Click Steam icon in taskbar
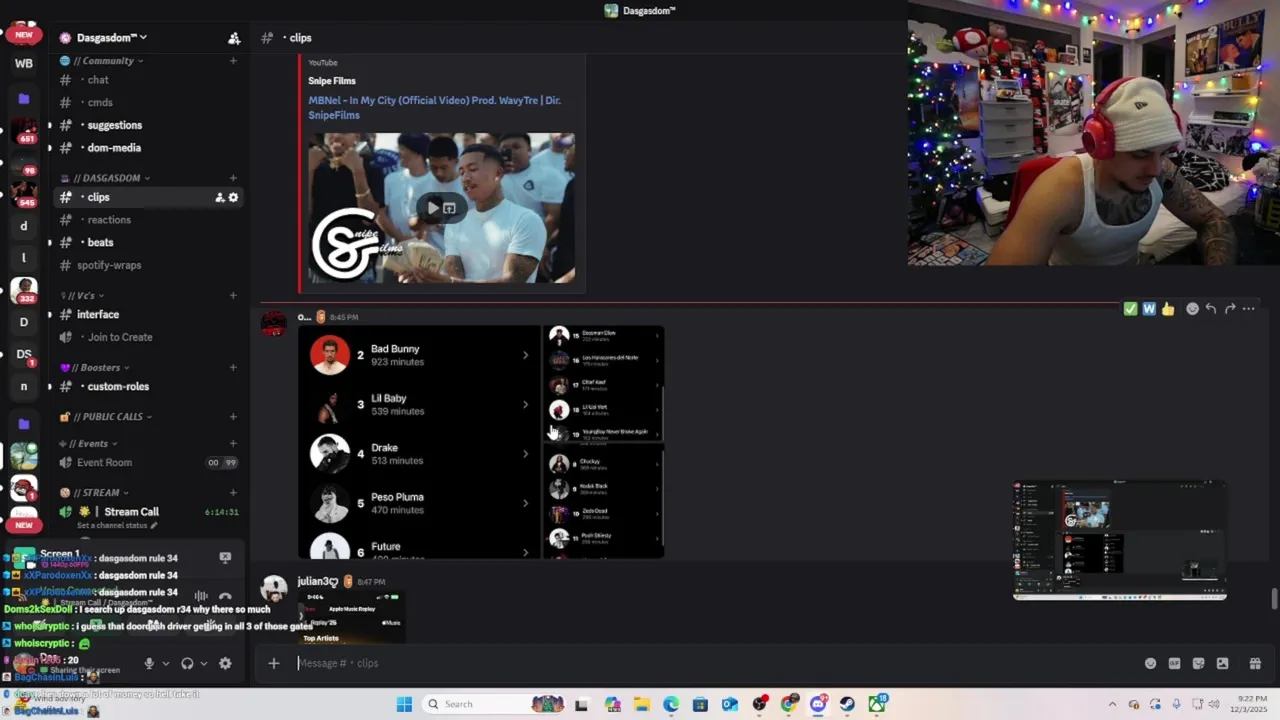The width and height of the screenshot is (1280, 720). point(847,704)
